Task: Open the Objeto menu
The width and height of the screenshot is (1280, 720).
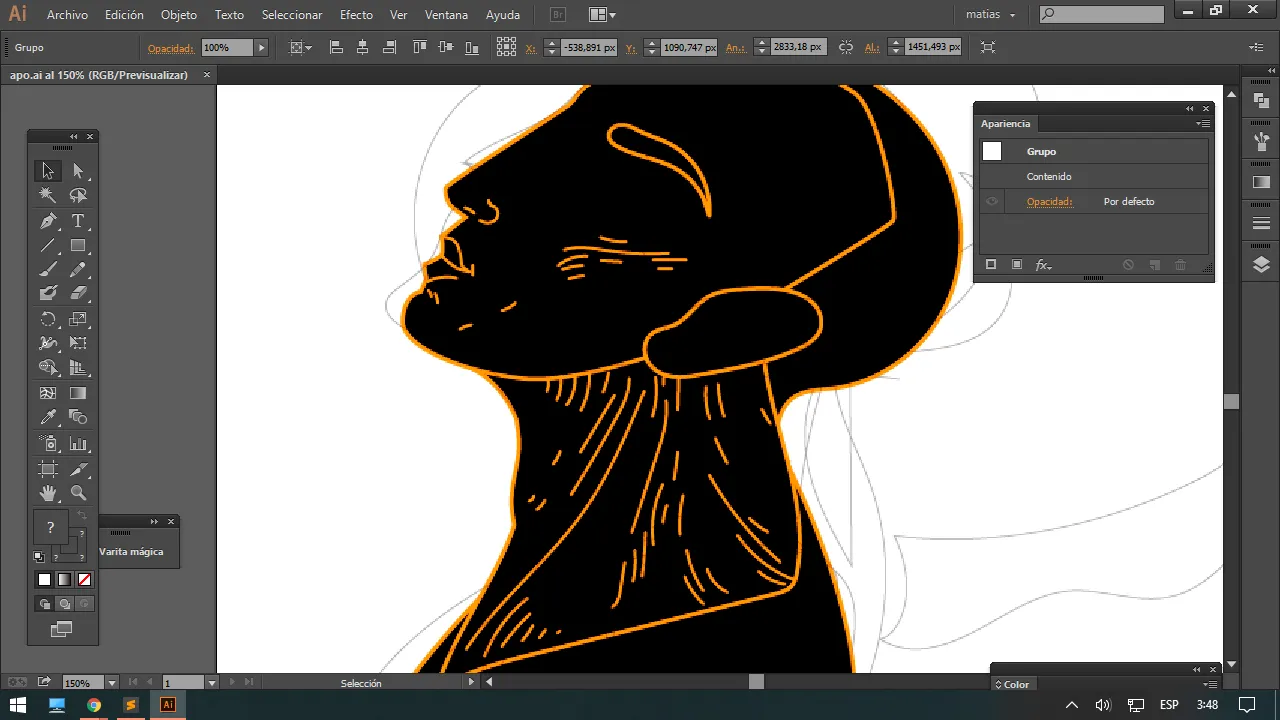Action: point(179,15)
